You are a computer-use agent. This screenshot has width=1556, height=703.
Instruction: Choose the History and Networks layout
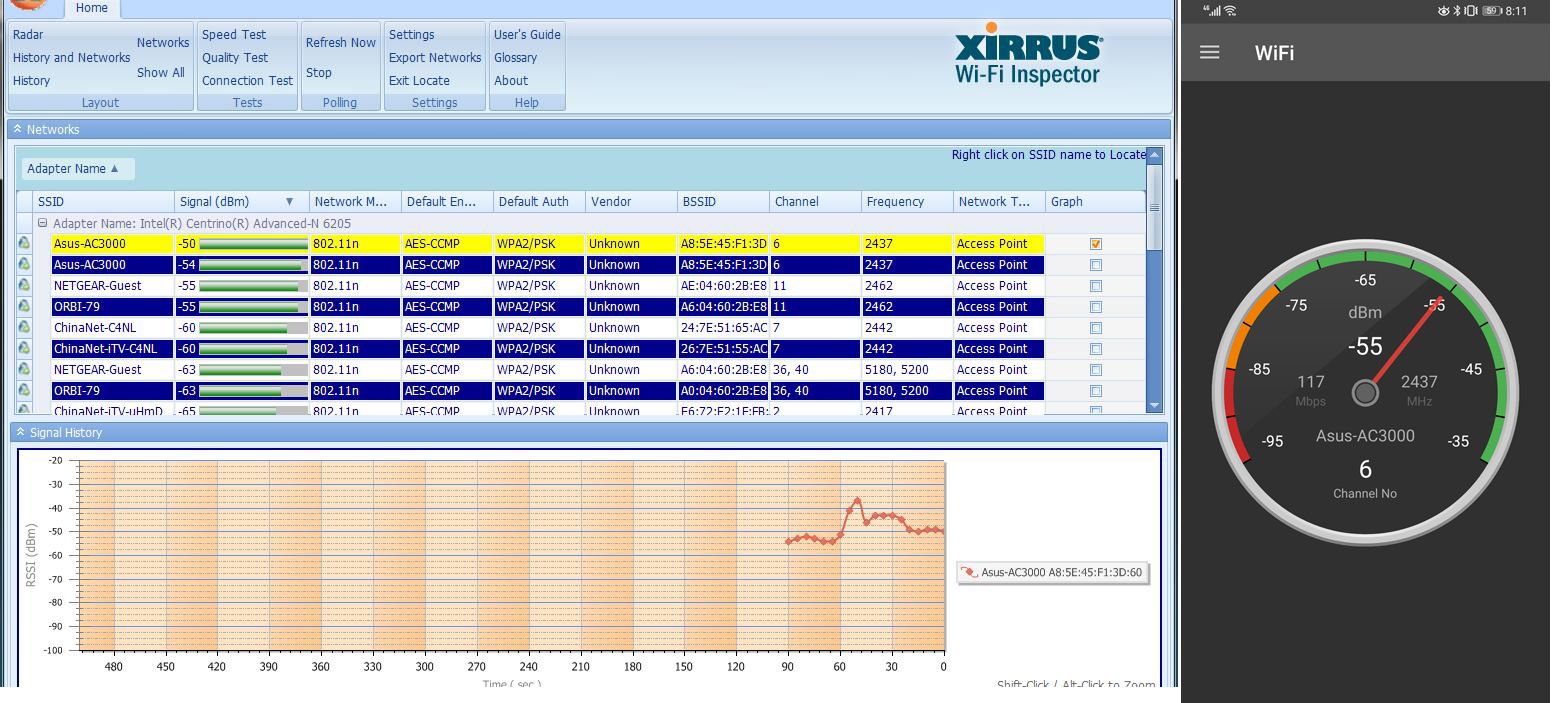coord(71,57)
